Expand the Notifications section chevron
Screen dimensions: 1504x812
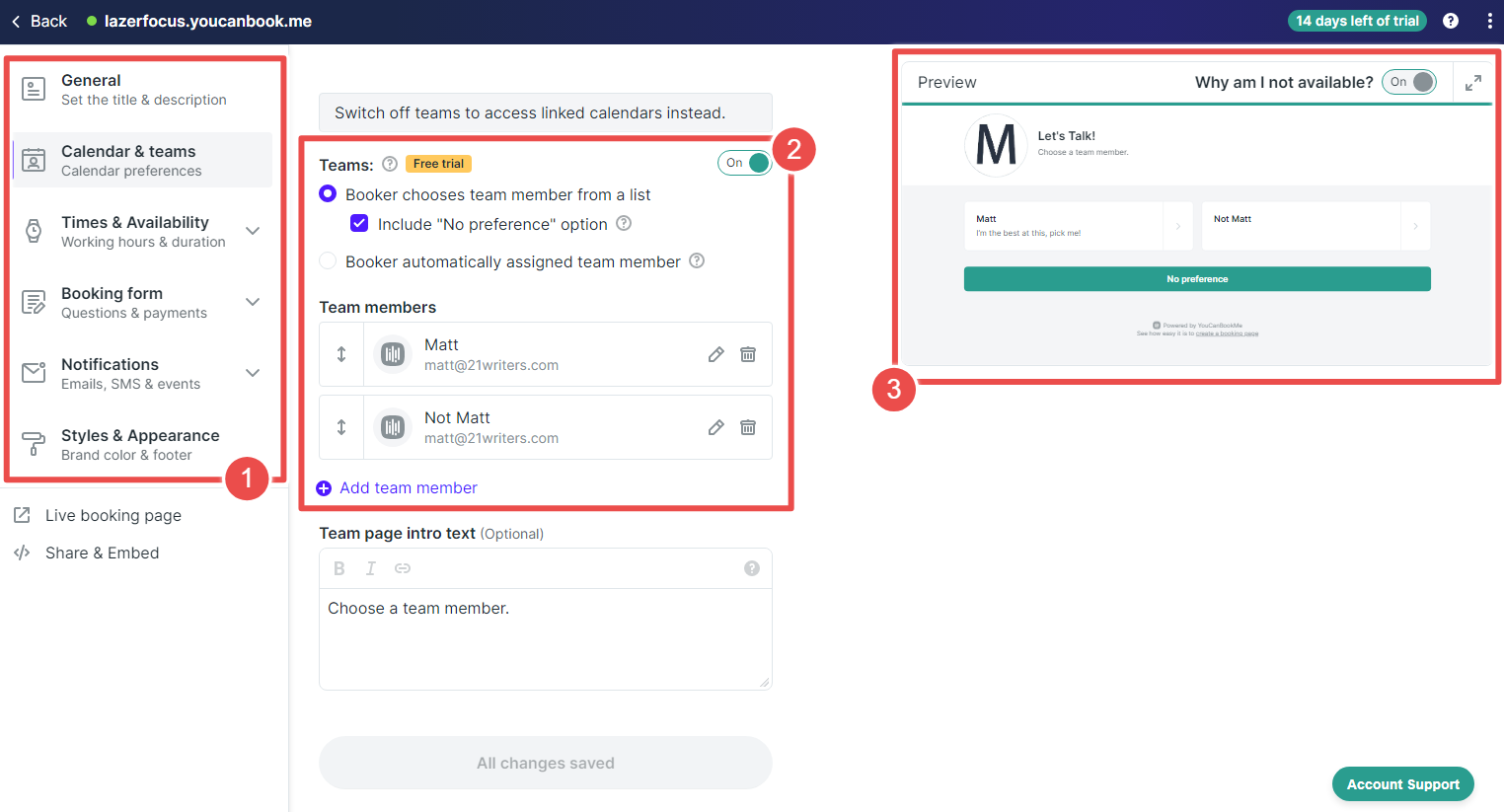(253, 373)
